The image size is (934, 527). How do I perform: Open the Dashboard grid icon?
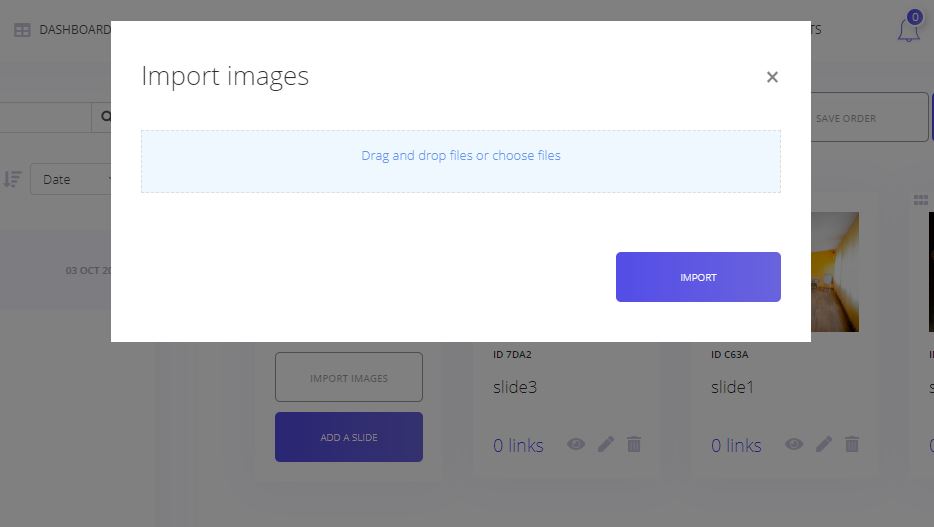(22, 30)
